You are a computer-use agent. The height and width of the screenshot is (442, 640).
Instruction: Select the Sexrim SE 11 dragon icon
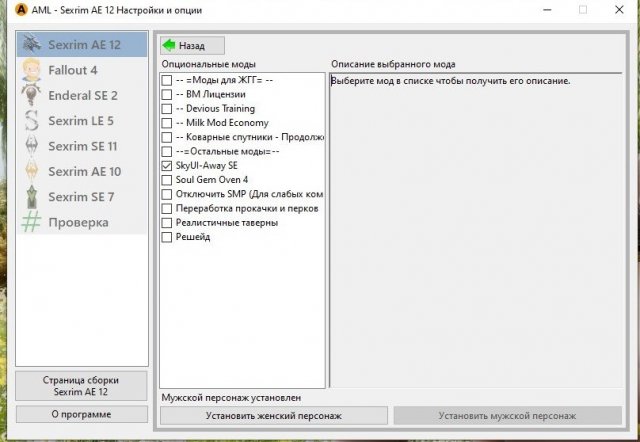[x=32, y=146]
